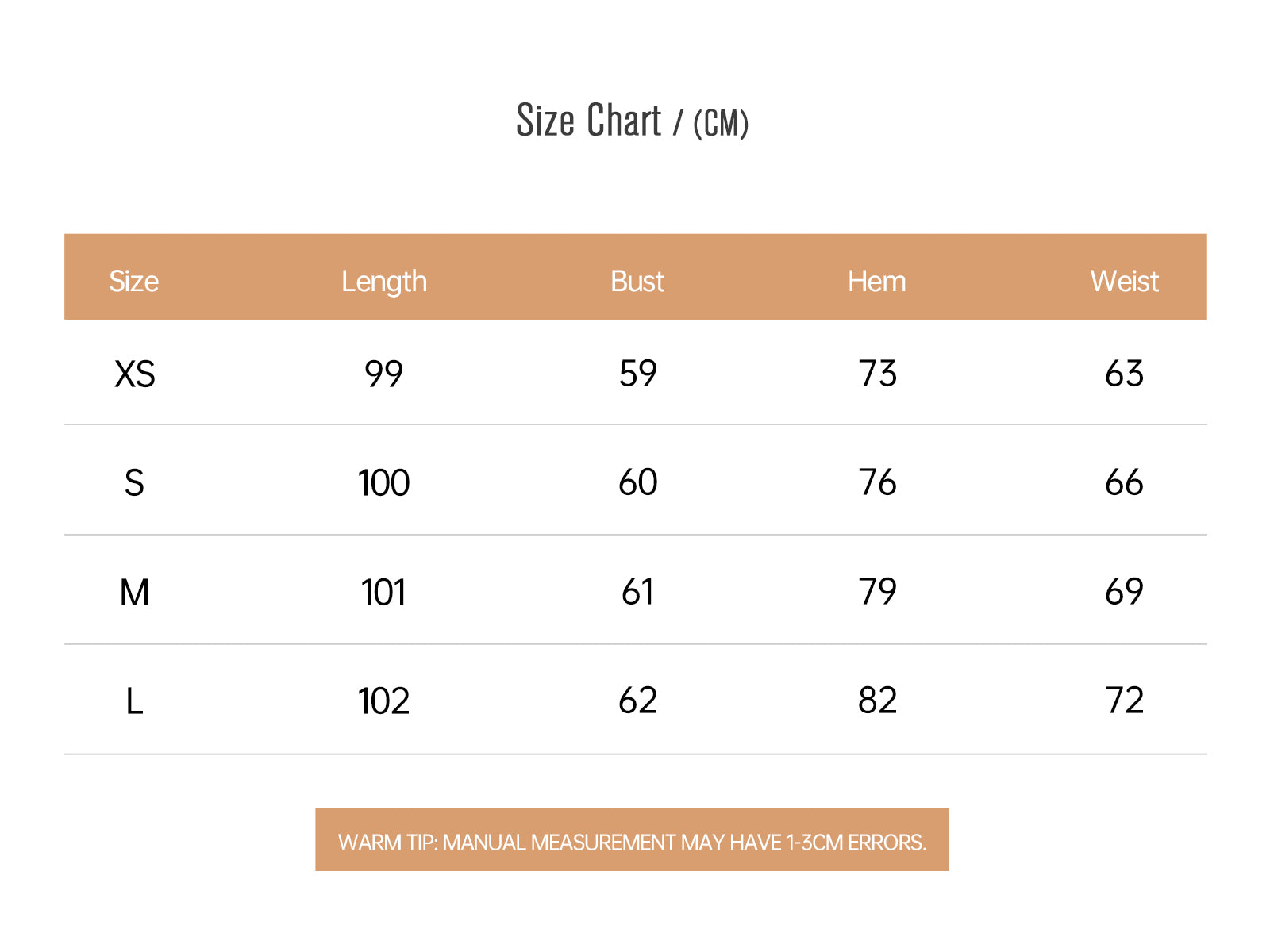Select the S size row label

[x=134, y=482]
